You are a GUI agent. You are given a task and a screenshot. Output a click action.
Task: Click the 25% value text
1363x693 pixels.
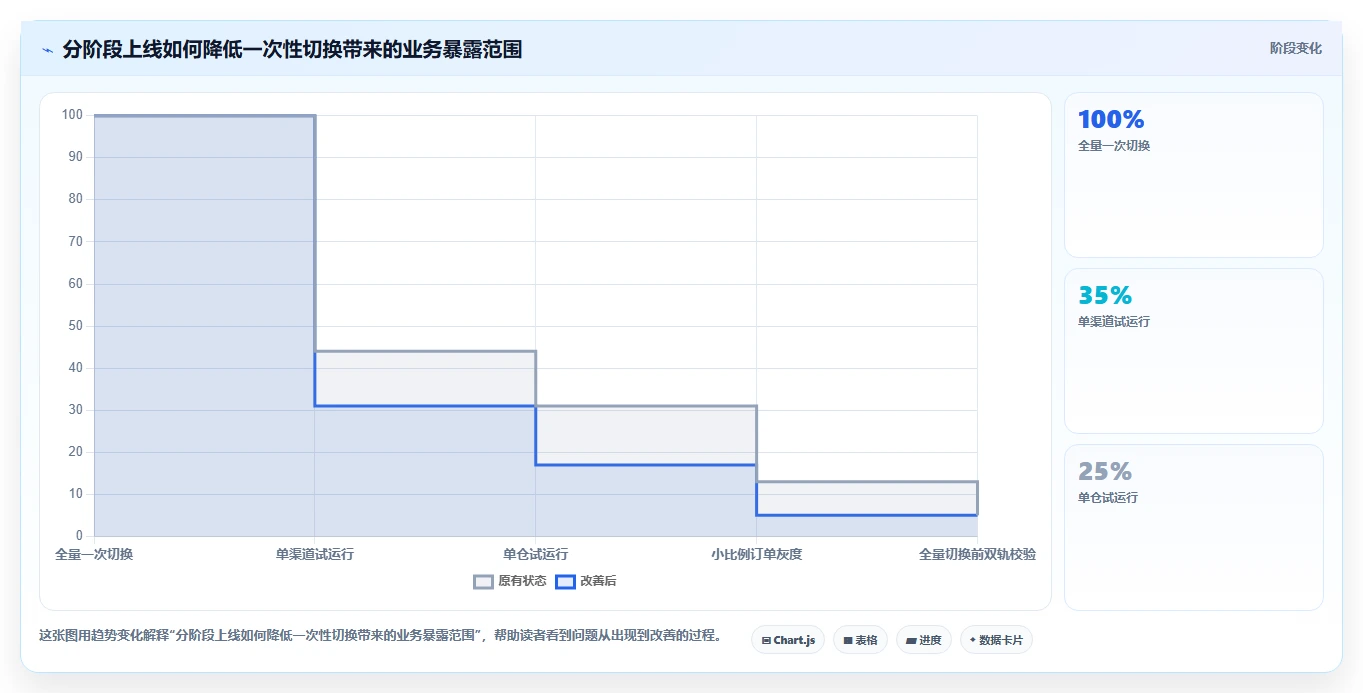coord(1105,472)
